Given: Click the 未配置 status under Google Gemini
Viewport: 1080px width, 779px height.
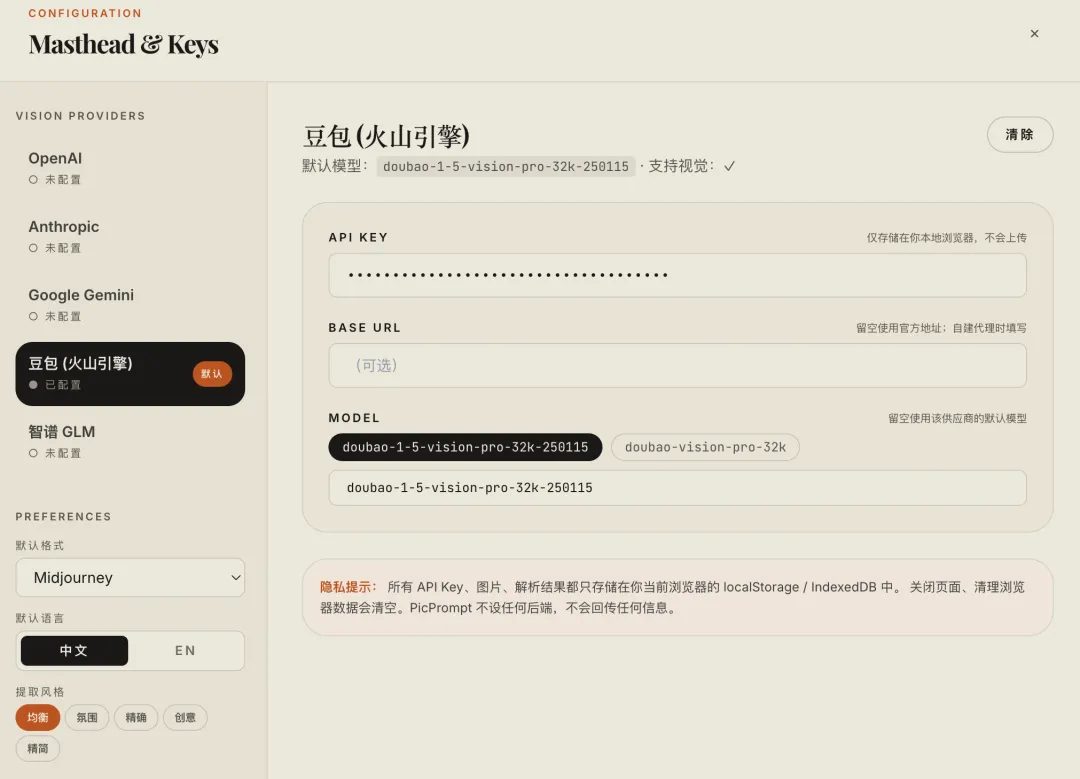Looking at the screenshot, I should click(x=55, y=316).
